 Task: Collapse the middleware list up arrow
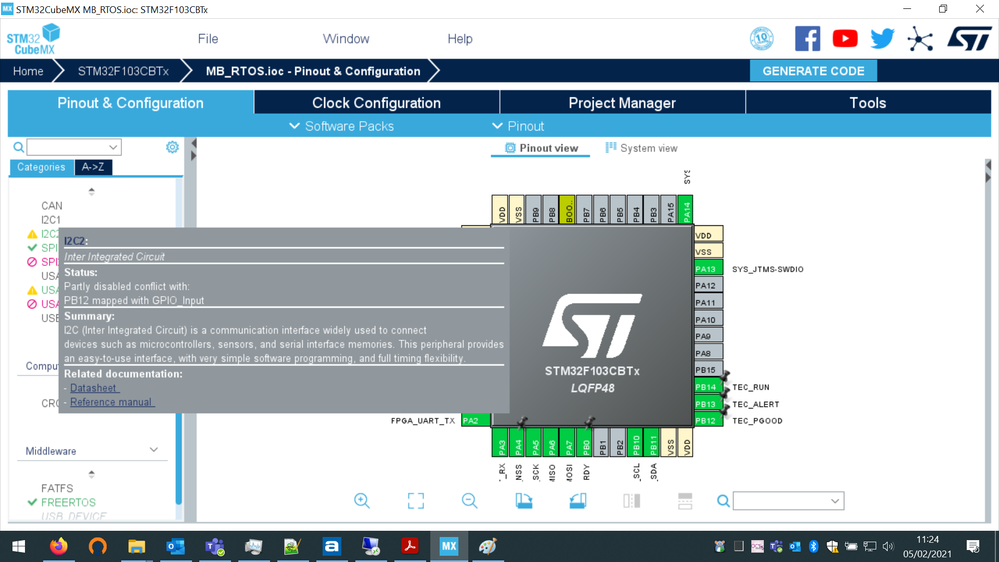[x=92, y=473]
